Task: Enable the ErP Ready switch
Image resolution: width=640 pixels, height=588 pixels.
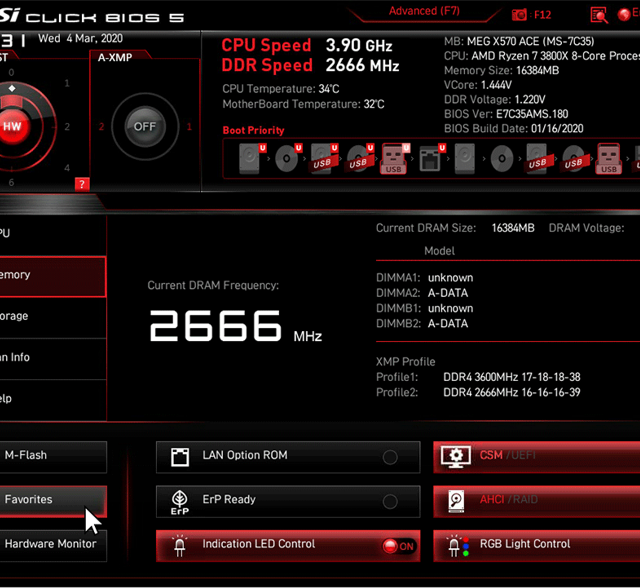Action: [x=390, y=501]
